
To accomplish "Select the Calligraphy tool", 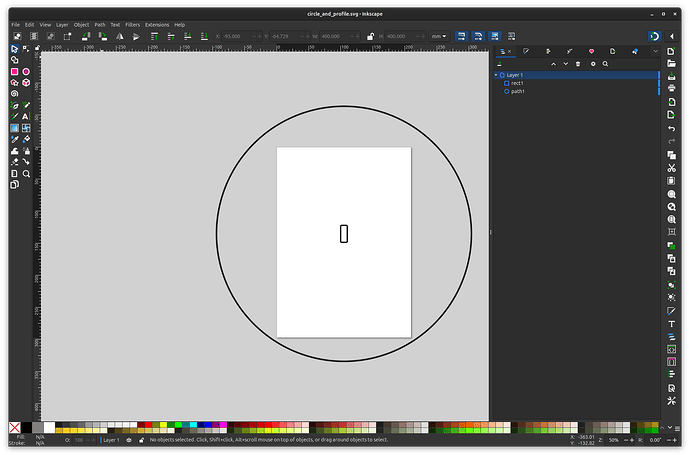I will [x=15, y=117].
